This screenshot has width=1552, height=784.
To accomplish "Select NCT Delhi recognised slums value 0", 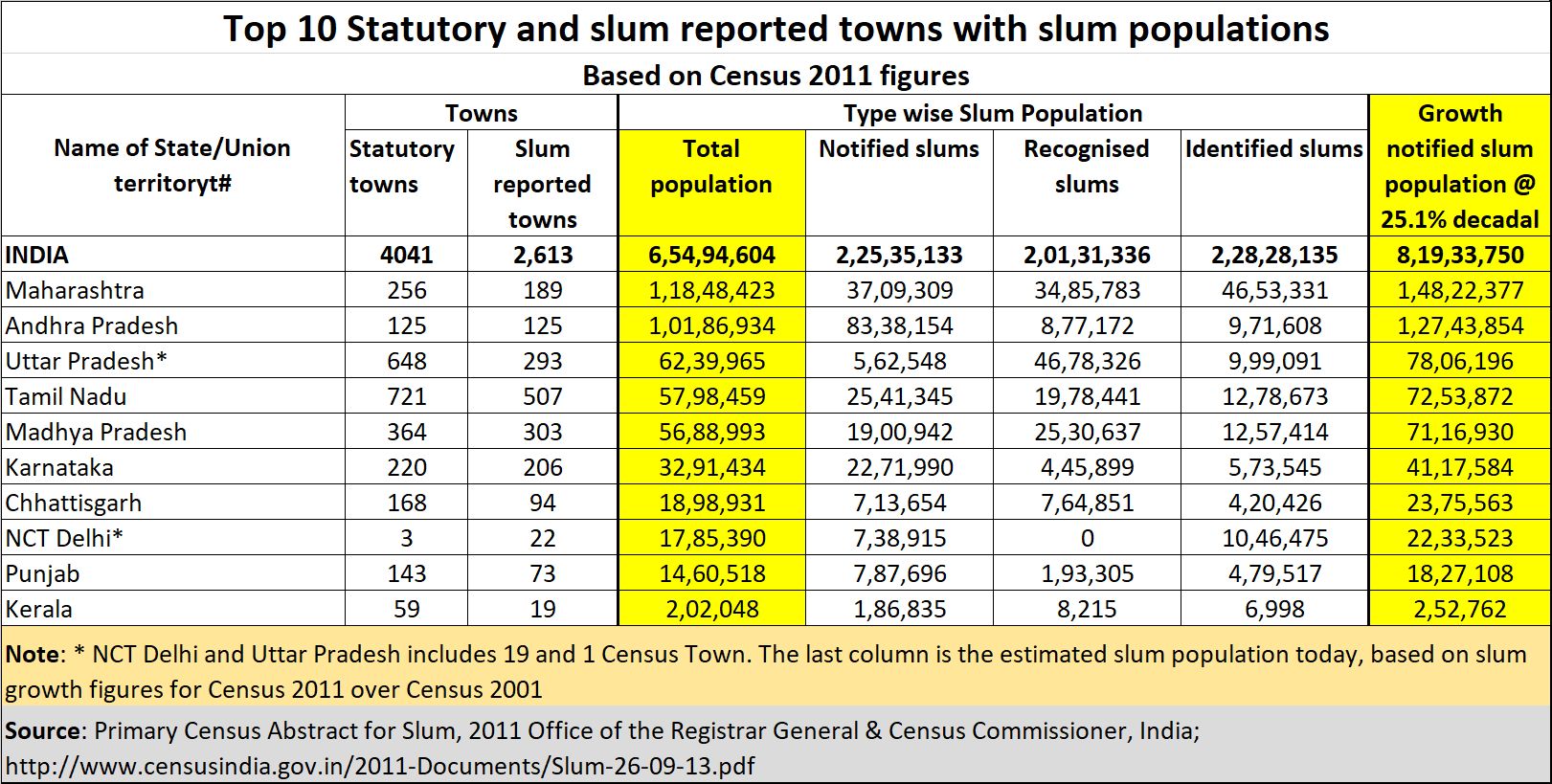I will [x=1087, y=538].
